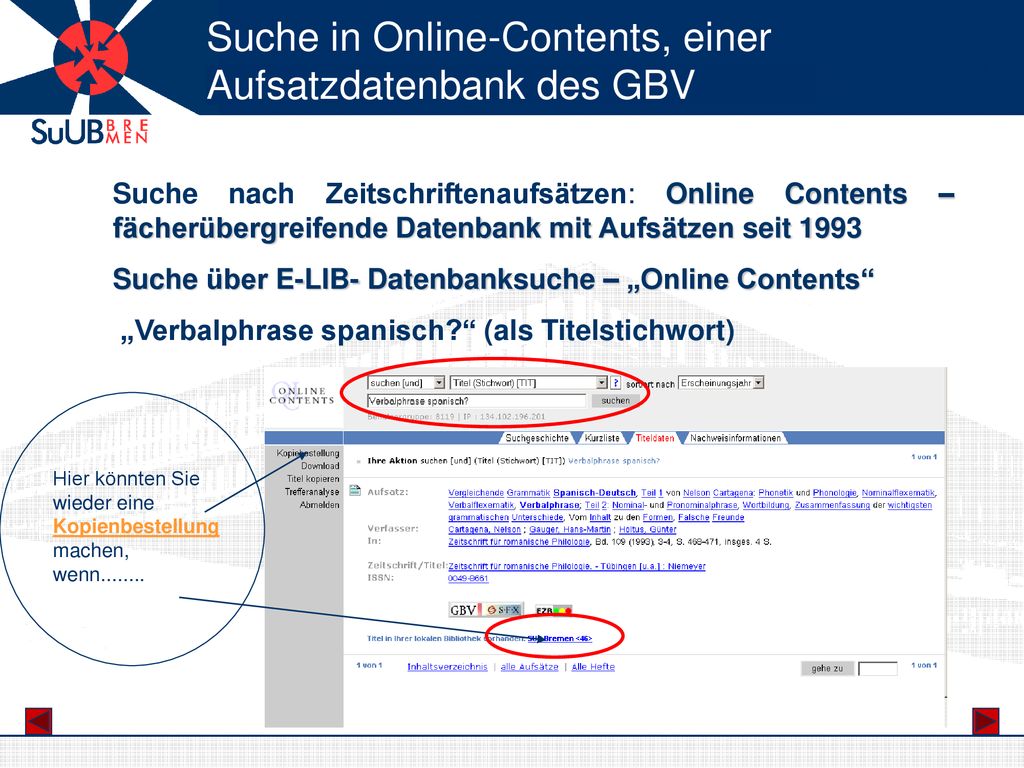Click the page number field beside 'gehe zu'

click(878, 669)
